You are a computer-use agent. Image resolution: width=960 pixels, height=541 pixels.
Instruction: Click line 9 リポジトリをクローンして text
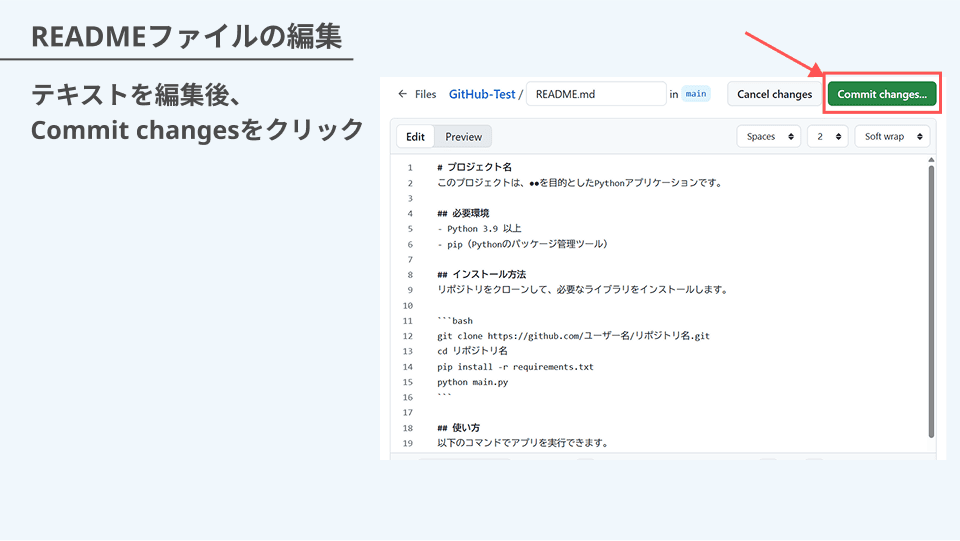point(582,289)
